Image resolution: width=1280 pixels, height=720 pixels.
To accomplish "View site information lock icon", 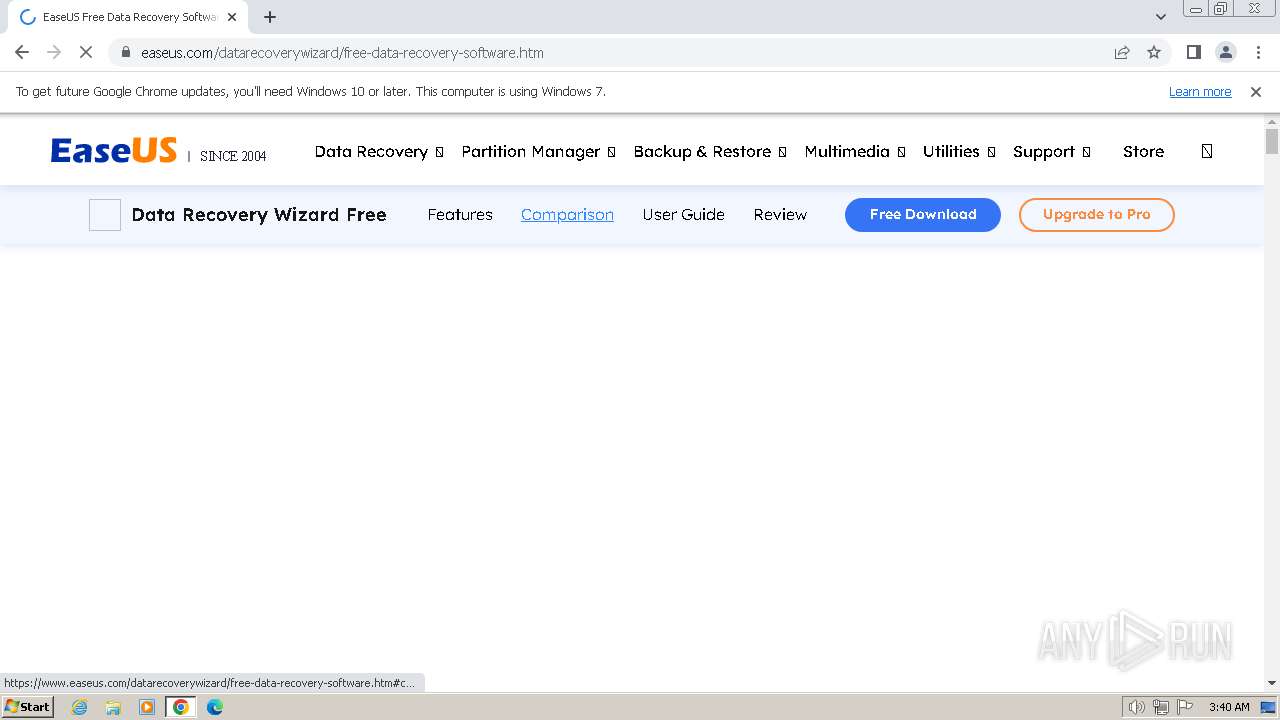I will (126, 52).
